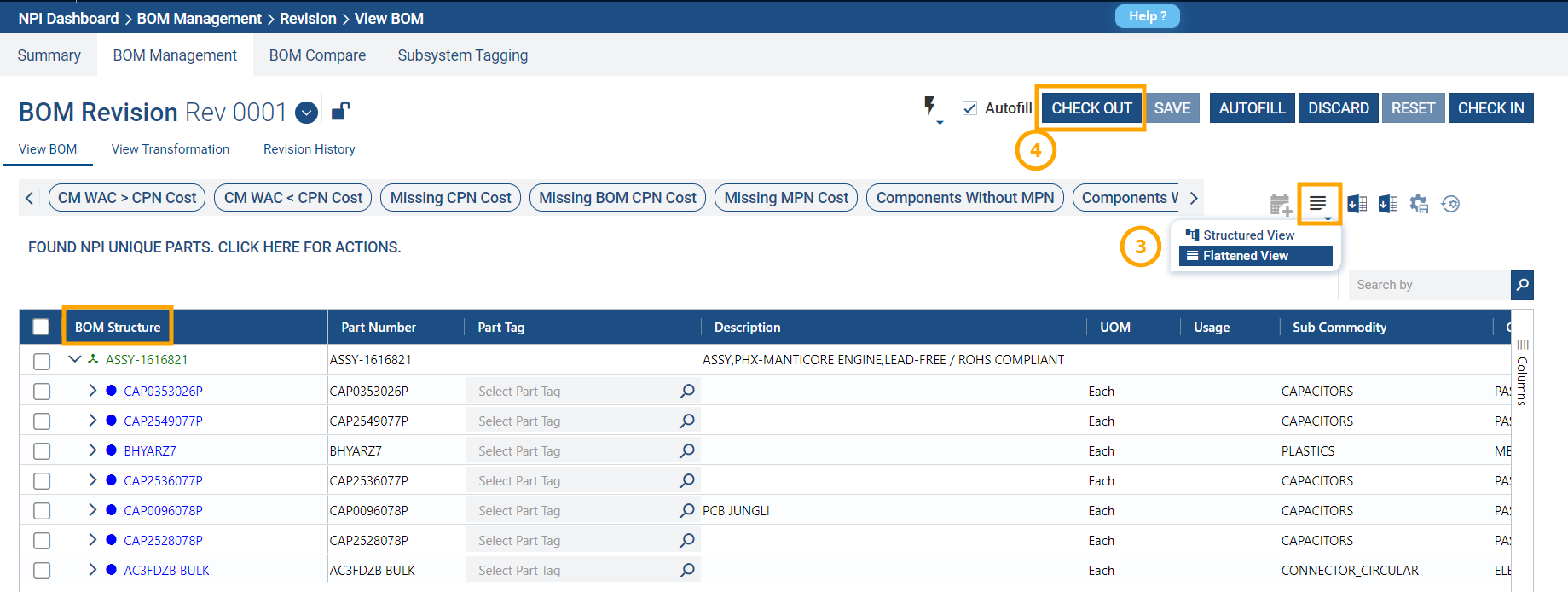Screen dimensions: 1568x592
Task: Tick the select-all checkbox in table header
Action: (x=41, y=327)
